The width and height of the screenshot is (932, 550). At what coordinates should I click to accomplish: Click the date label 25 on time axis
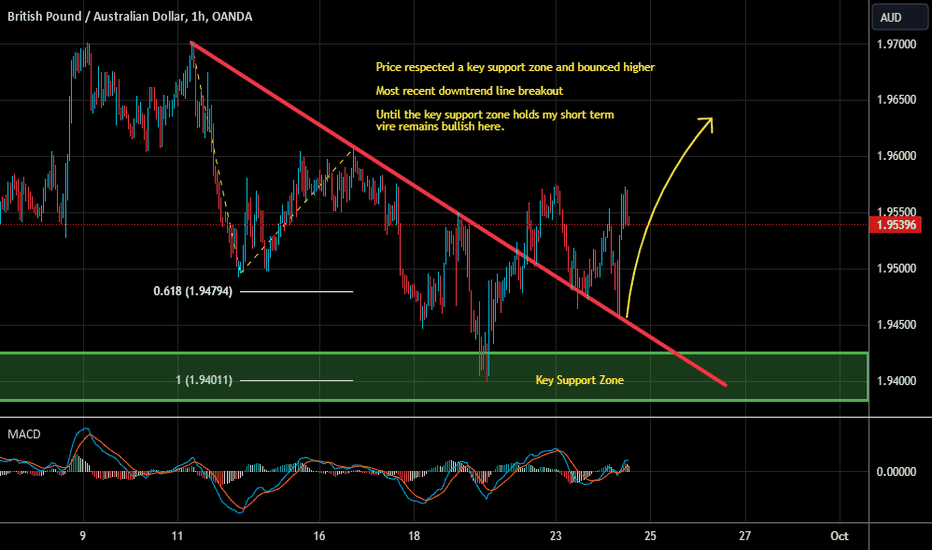coord(650,536)
